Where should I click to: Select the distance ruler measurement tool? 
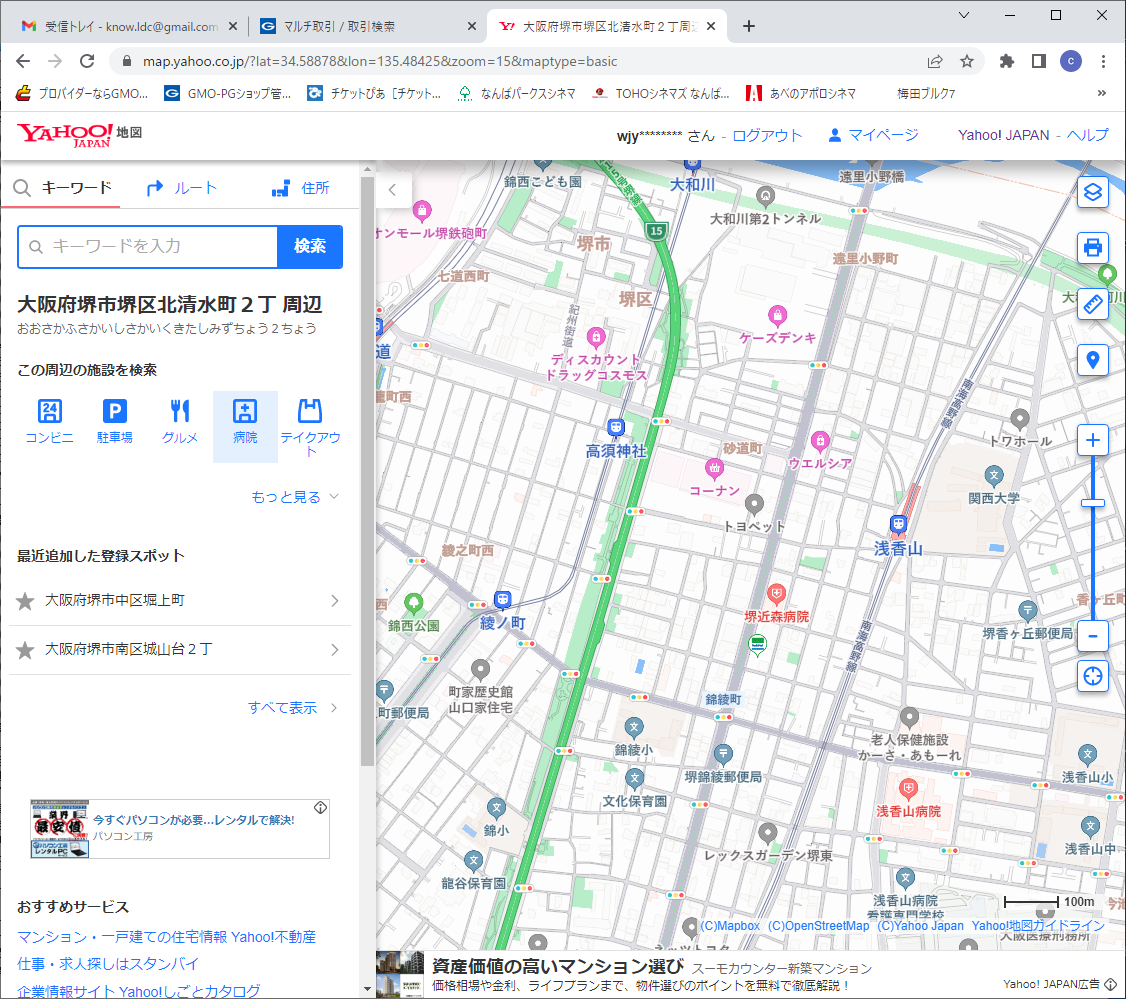tap(1093, 303)
